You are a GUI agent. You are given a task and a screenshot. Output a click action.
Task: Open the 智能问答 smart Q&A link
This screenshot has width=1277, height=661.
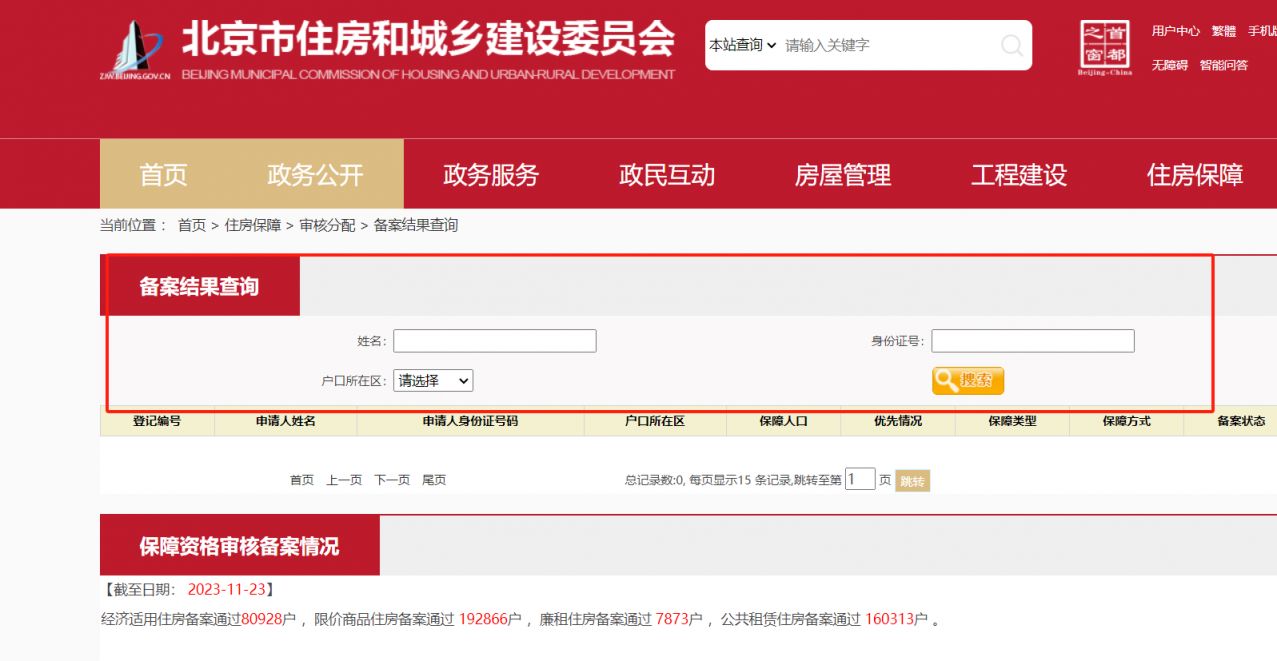tap(1224, 65)
